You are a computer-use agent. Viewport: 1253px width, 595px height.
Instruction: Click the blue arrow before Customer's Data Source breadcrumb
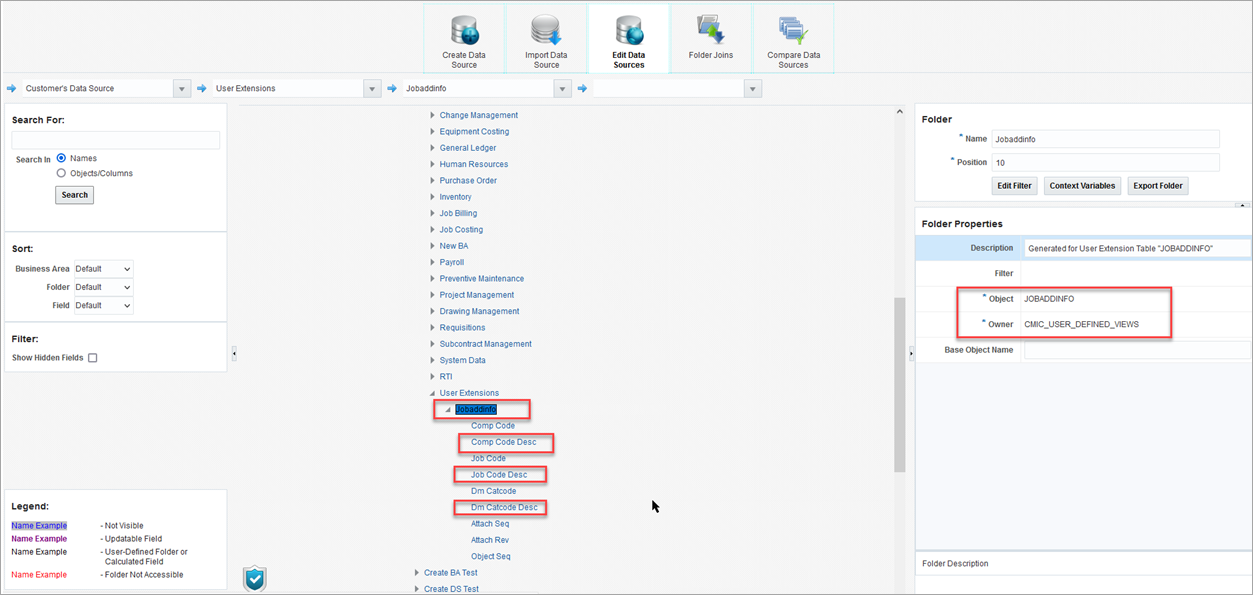pyautogui.click(x=9, y=88)
